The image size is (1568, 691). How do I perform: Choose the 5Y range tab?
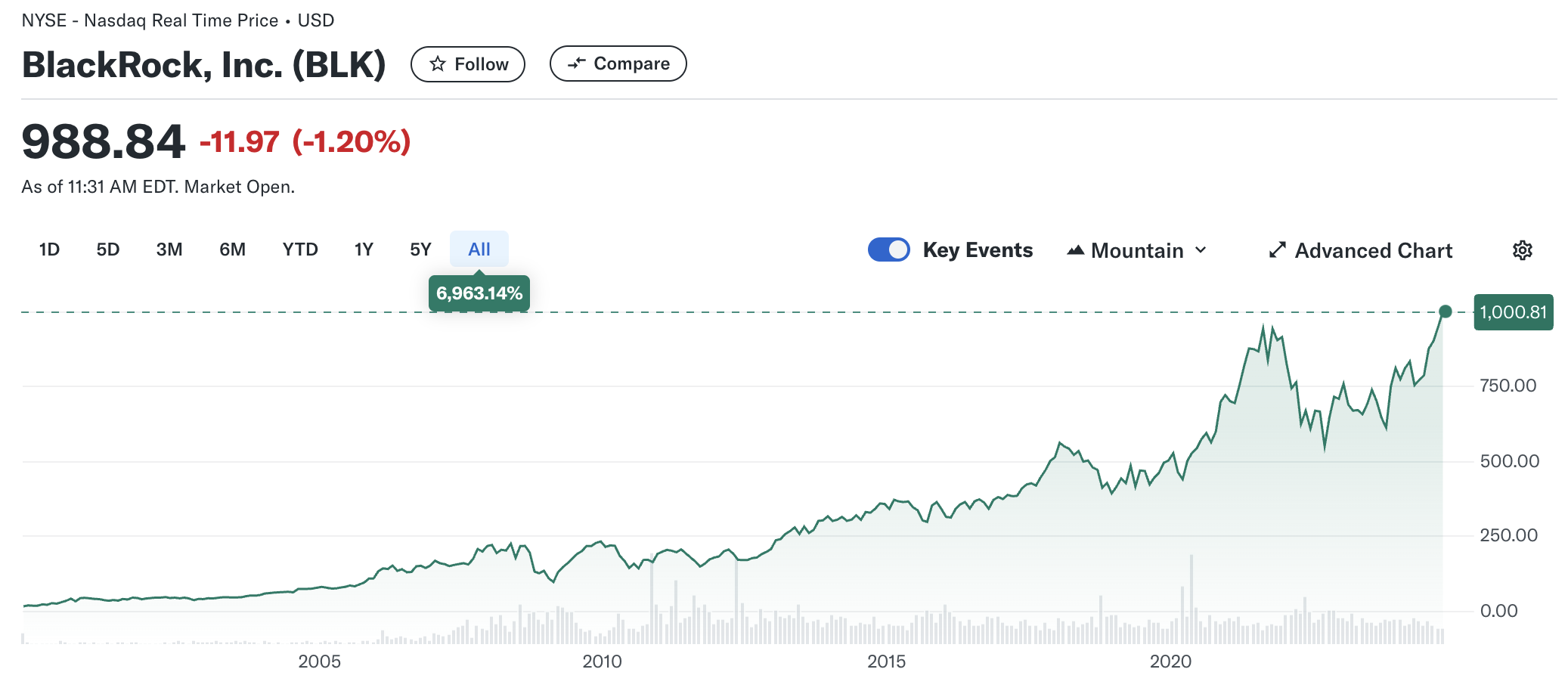420,249
